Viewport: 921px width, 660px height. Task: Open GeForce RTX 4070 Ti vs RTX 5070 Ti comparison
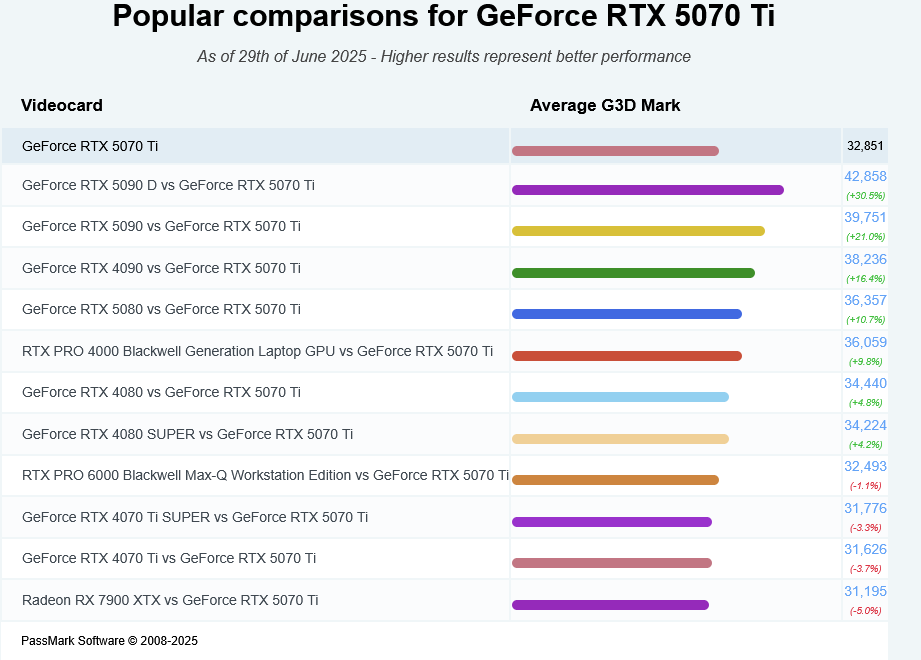169,558
